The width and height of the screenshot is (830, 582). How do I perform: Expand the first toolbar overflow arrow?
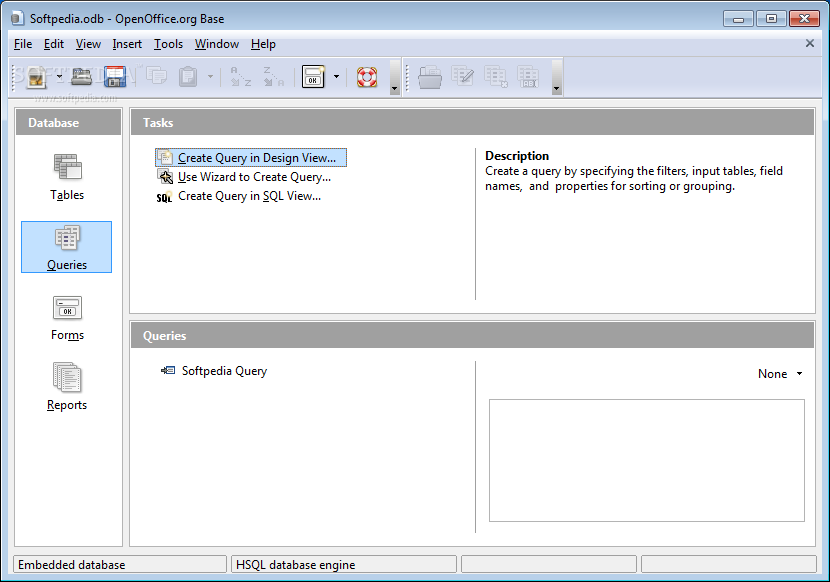pos(394,77)
